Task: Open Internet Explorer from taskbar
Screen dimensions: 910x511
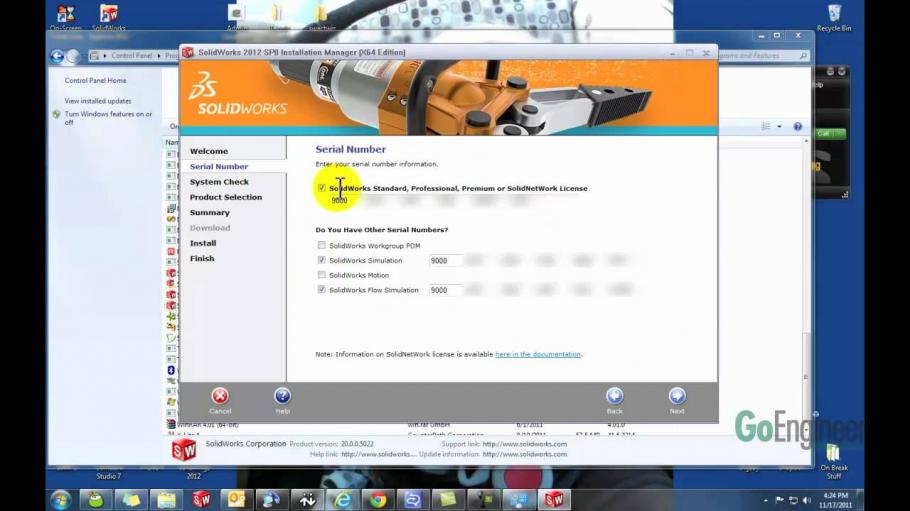Action: 342,499
